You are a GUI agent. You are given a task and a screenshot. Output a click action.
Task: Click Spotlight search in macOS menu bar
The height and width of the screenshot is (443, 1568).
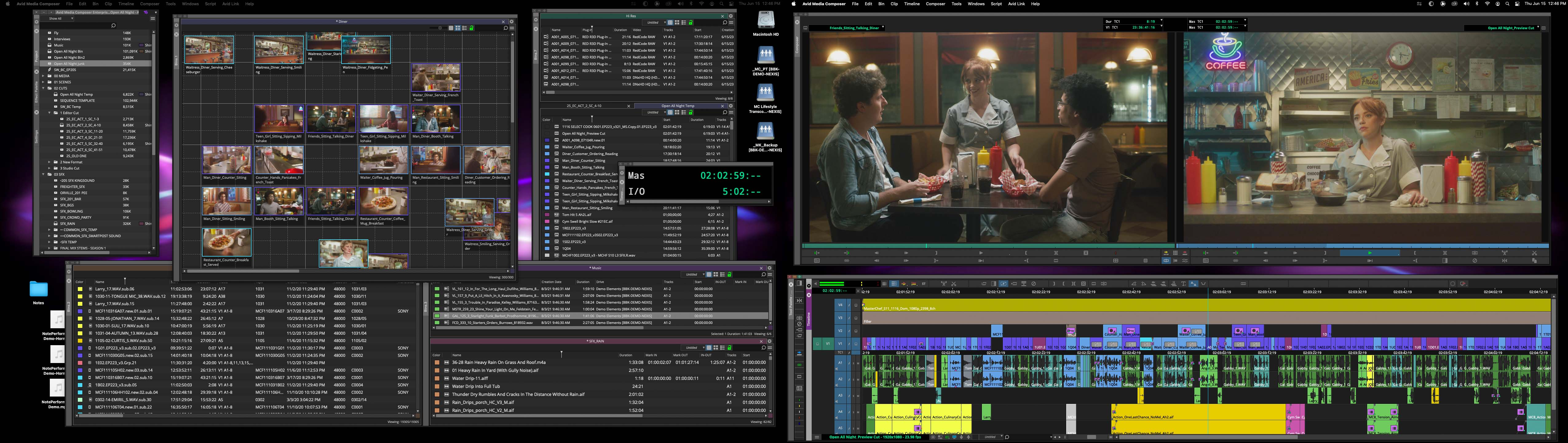(1508, 4)
